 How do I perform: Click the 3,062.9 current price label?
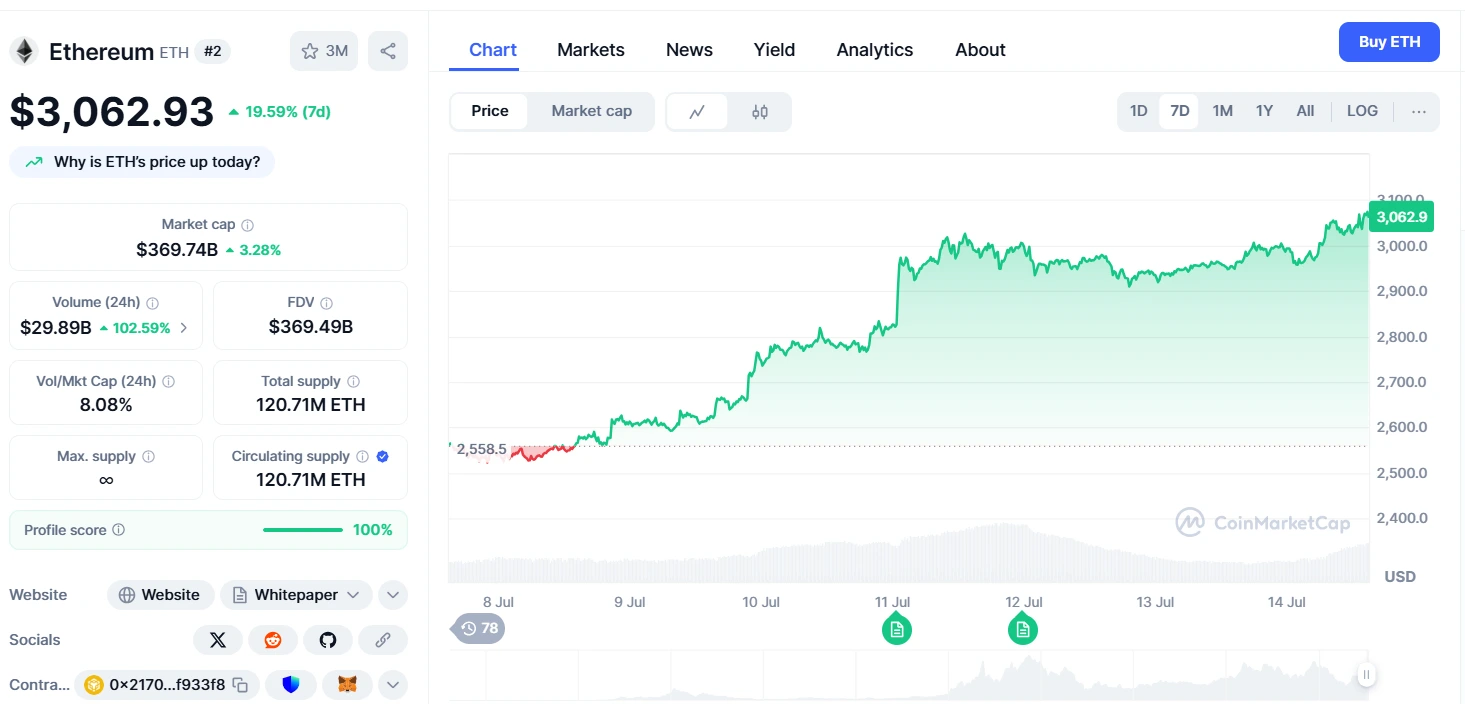1402,217
